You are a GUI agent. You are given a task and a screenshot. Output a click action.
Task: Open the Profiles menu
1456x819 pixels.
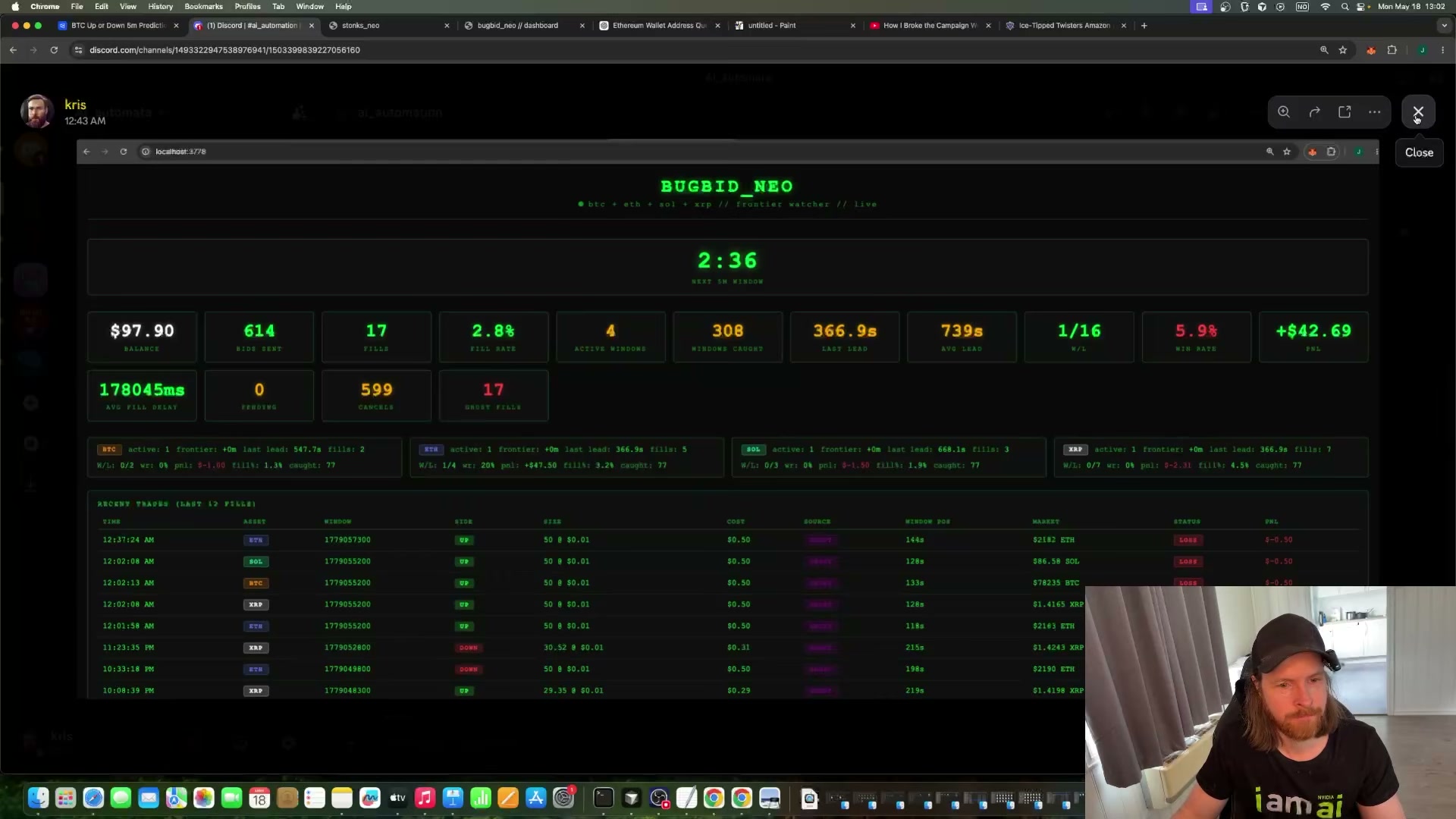point(247,6)
